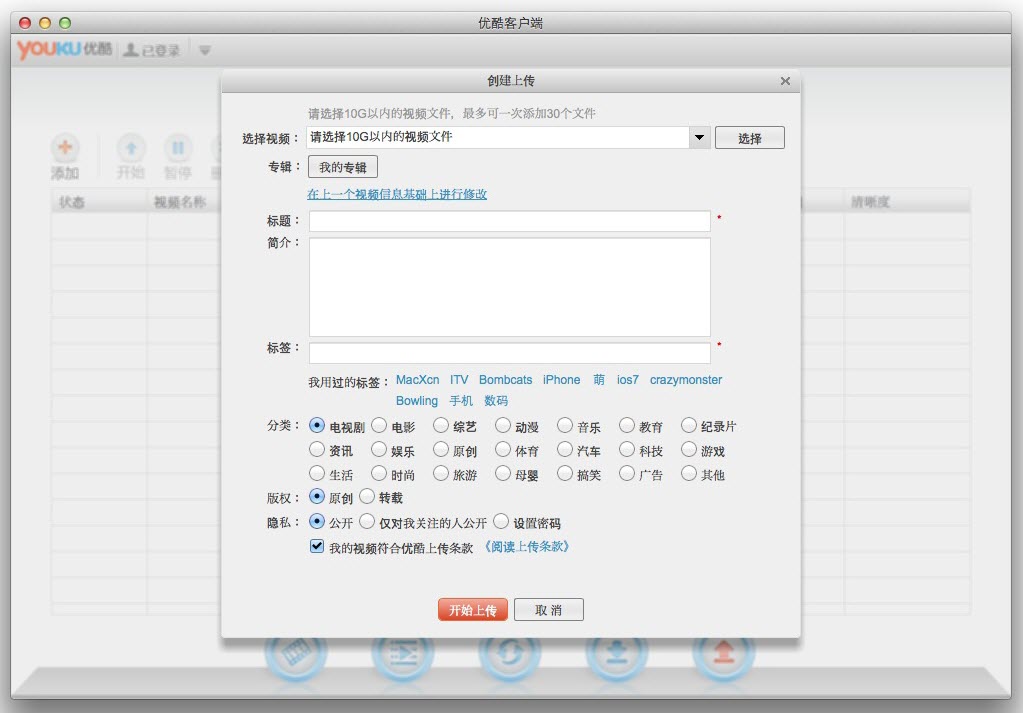This screenshot has width=1023, height=713.
Task: Open the playlist round icon at bottom
Action: click(403, 652)
